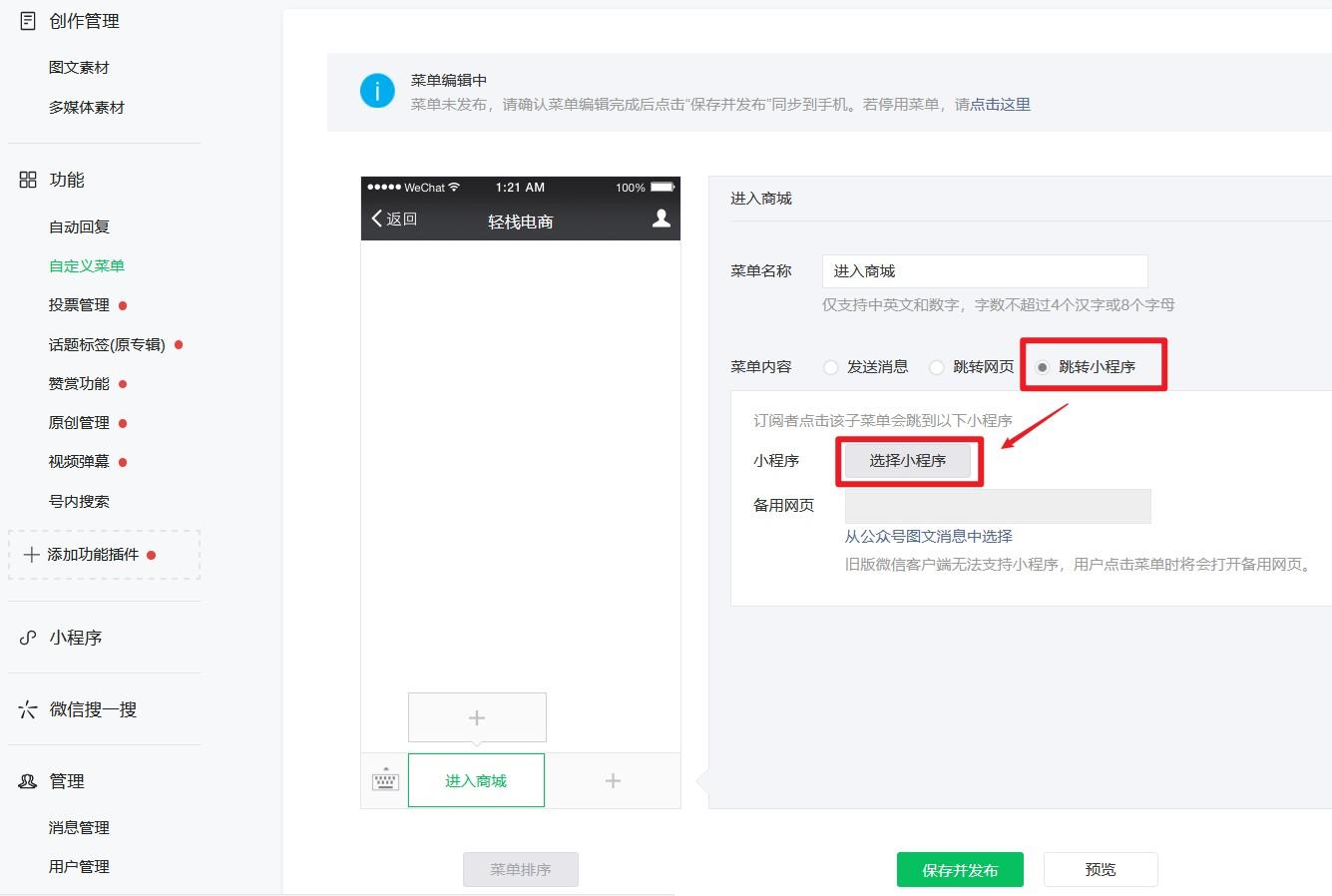Click the profile icon in phone header

click(661, 219)
